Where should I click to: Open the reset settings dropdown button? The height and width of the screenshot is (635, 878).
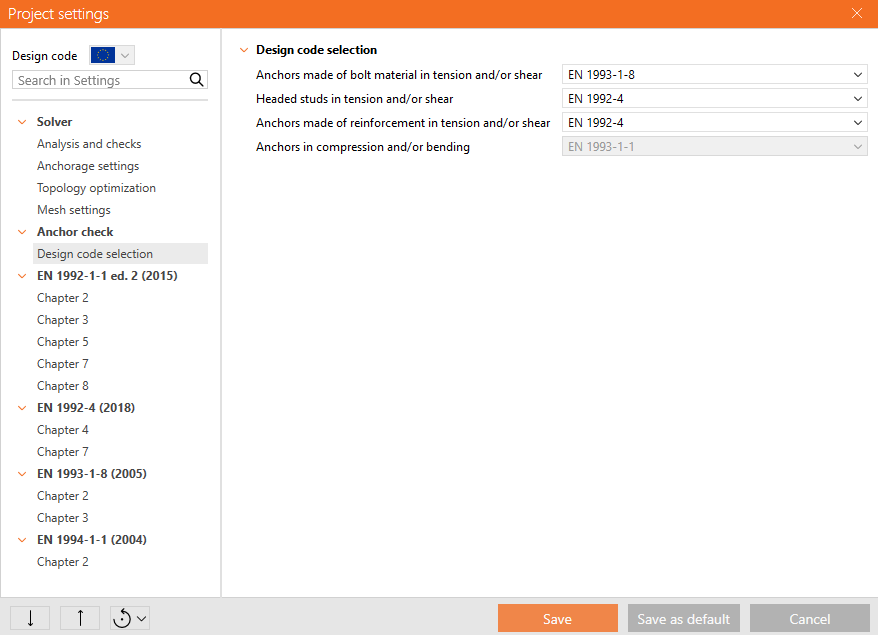(130, 618)
